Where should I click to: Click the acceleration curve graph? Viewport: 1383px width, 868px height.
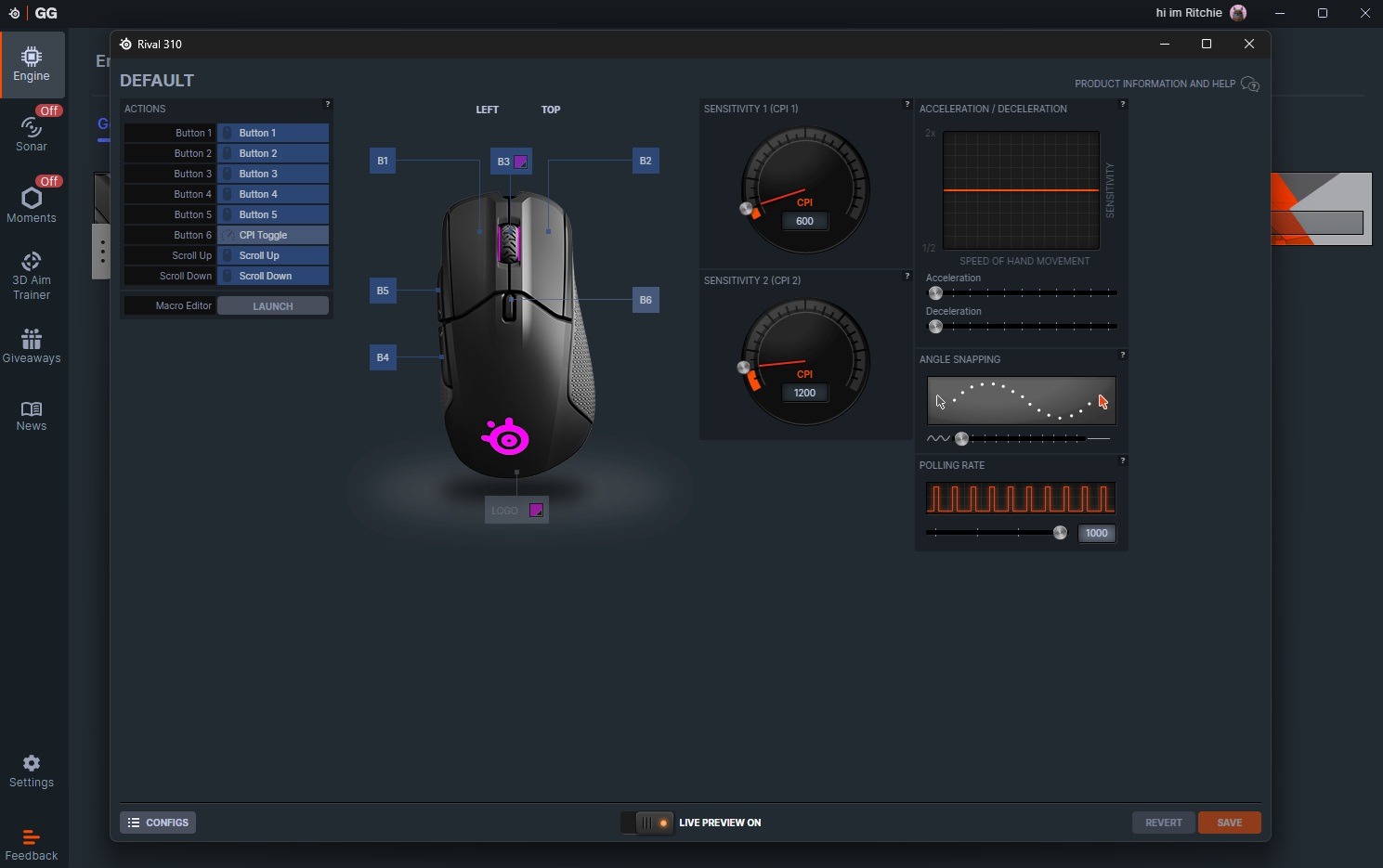(1021, 190)
